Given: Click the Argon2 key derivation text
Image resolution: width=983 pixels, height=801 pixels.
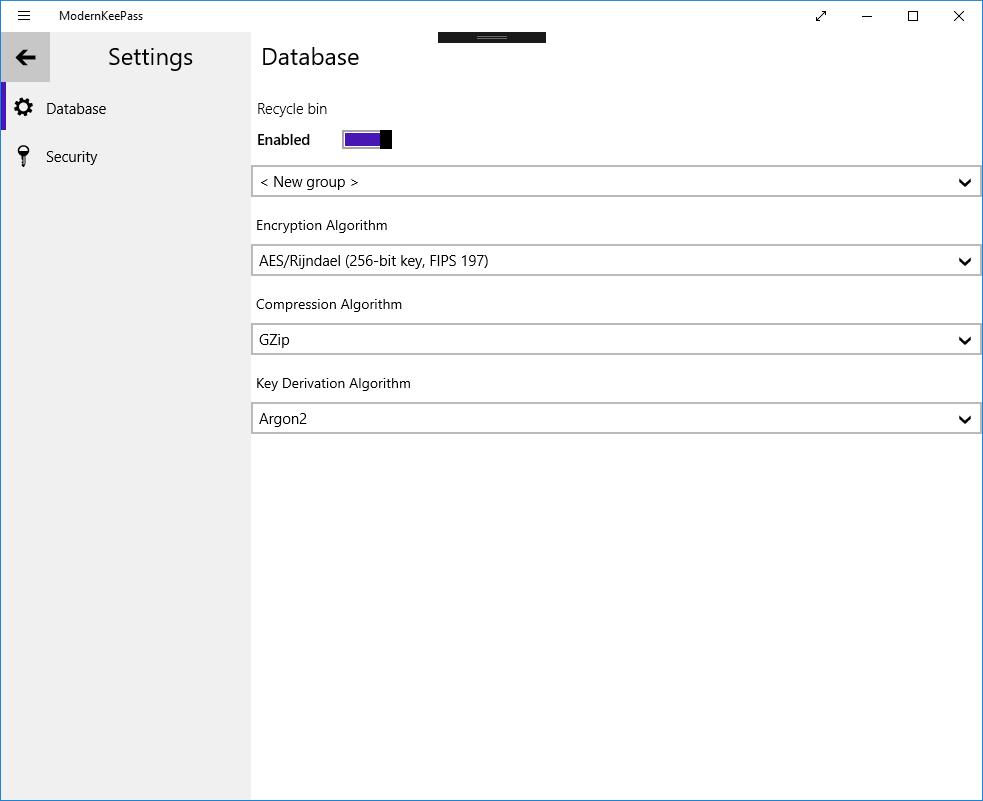Looking at the screenshot, I should 283,420.
